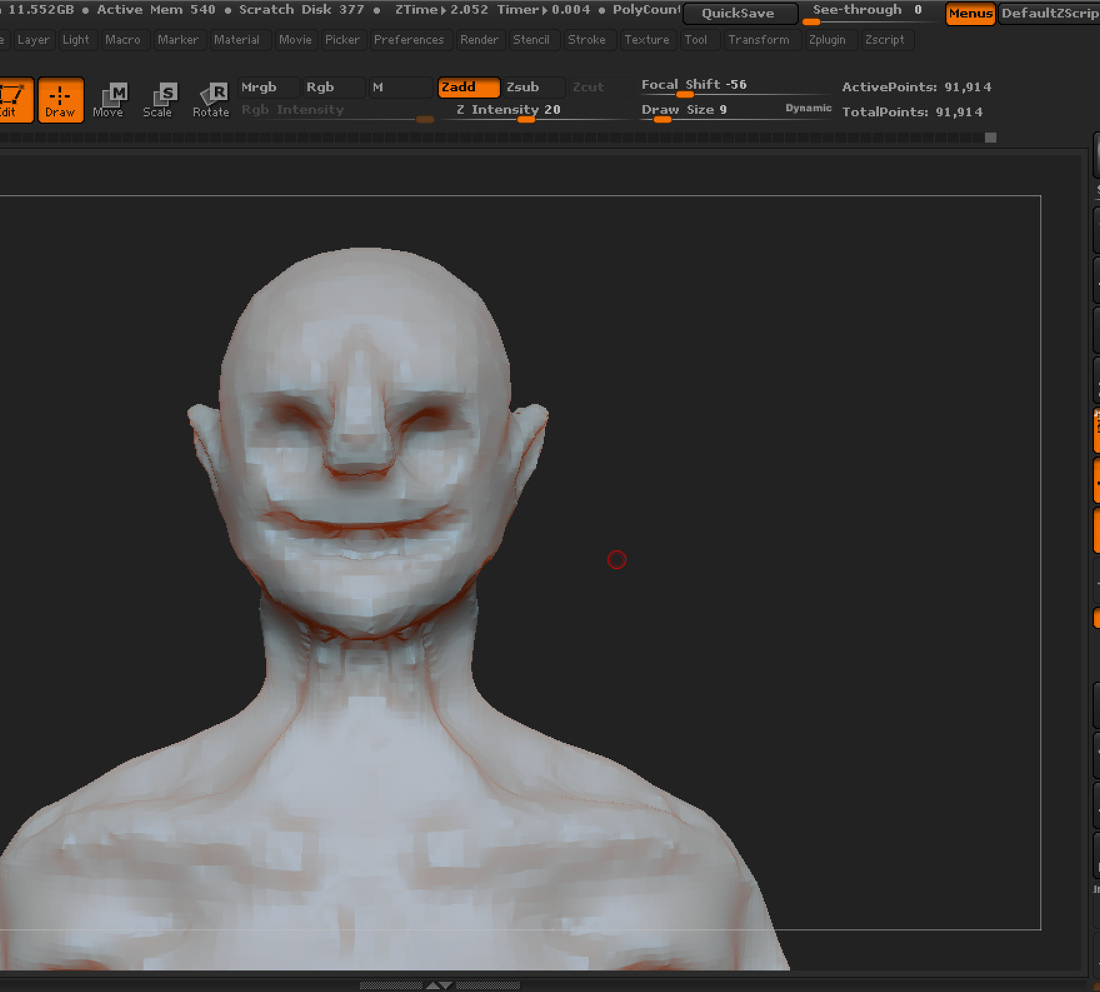The image size is (1100, 992).
Task: Adjust the Rgb Intensity slider
Action: (337, 111)
